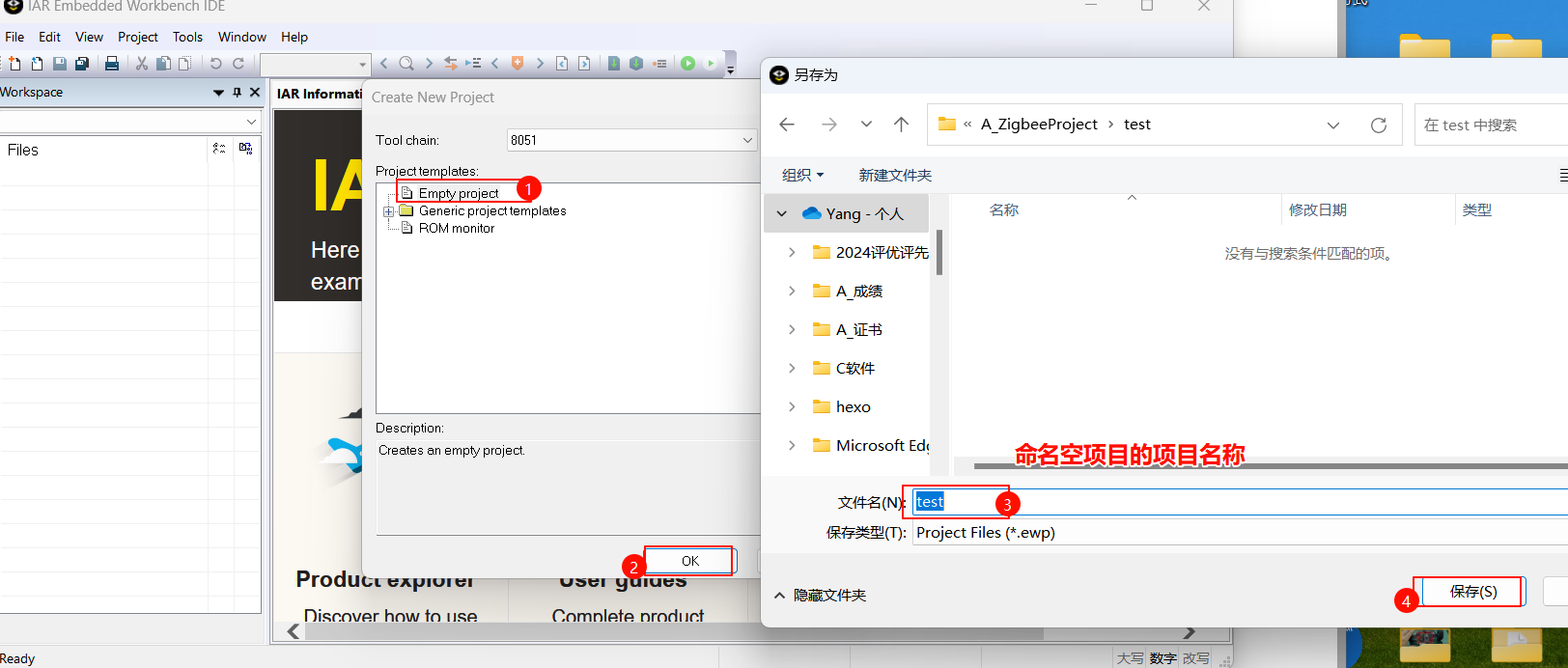Open address bar history dropdown
This screenshot has height=668, width=1568.
[1333, 125]
